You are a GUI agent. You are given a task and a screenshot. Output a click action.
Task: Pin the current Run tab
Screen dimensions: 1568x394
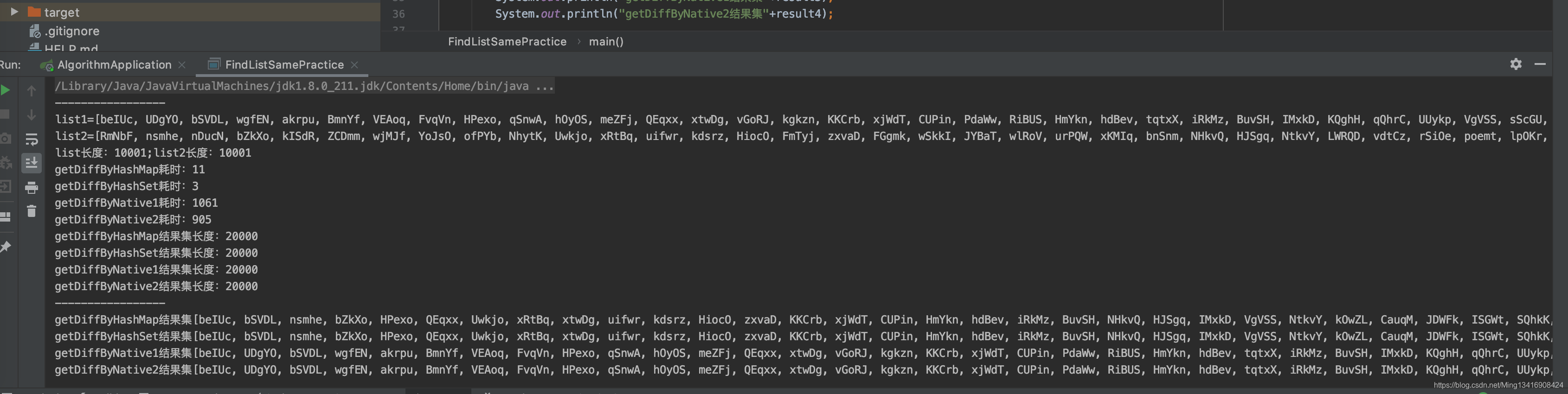click(x=6, y=246)
